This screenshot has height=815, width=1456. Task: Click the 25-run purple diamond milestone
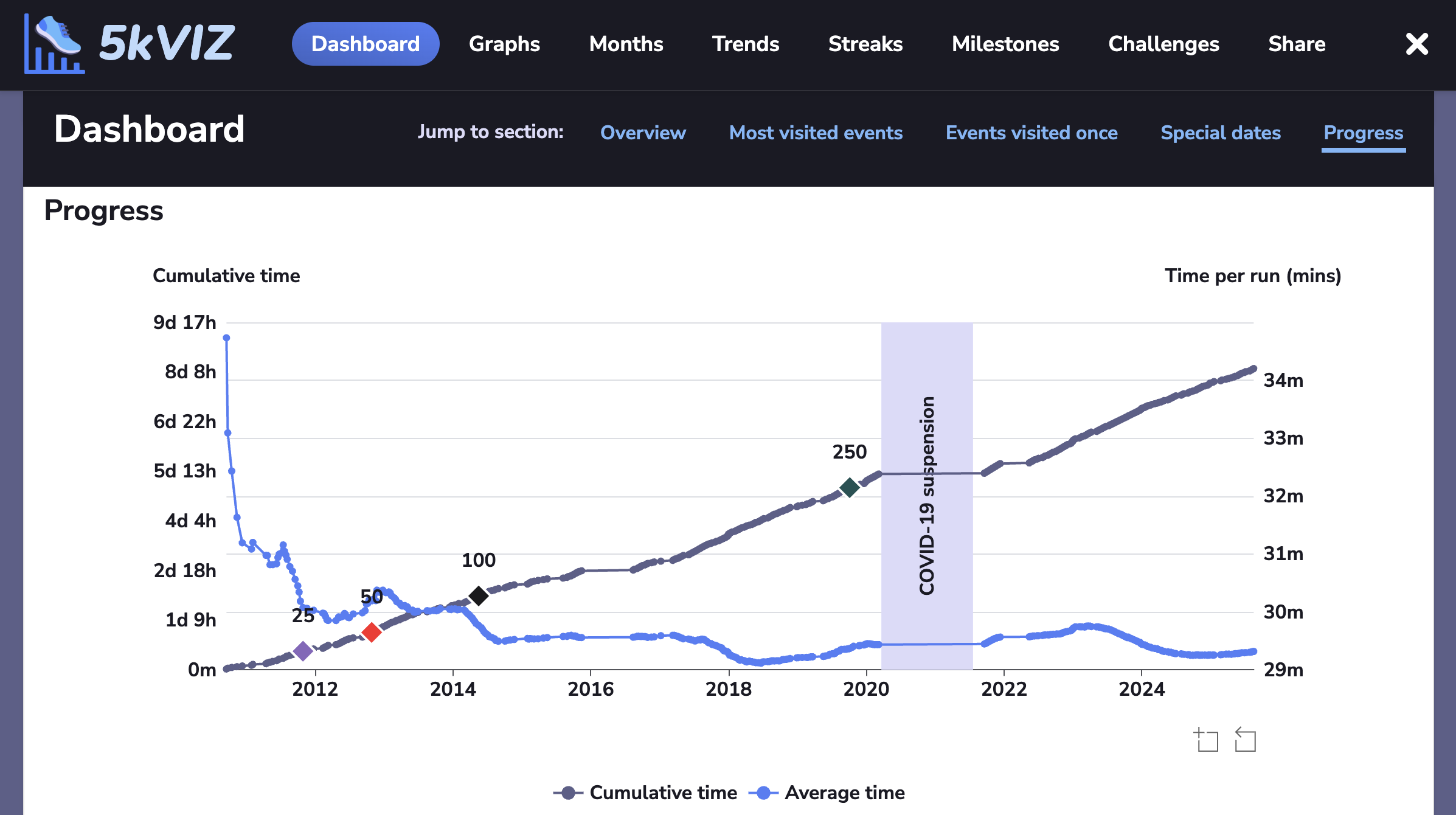(x=302, y=651)
